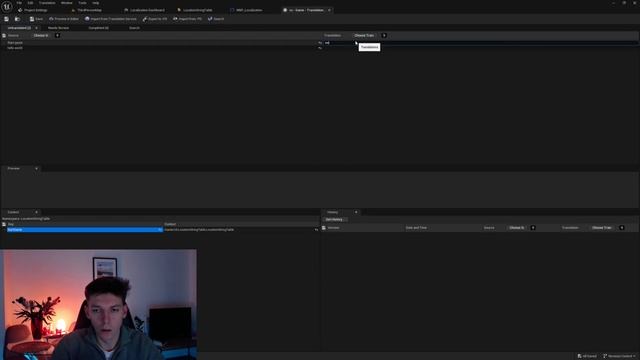The width and height of the screenshot is (640, 360).
Task: Open History translation font size dropdown
Action: coord(622,228)
